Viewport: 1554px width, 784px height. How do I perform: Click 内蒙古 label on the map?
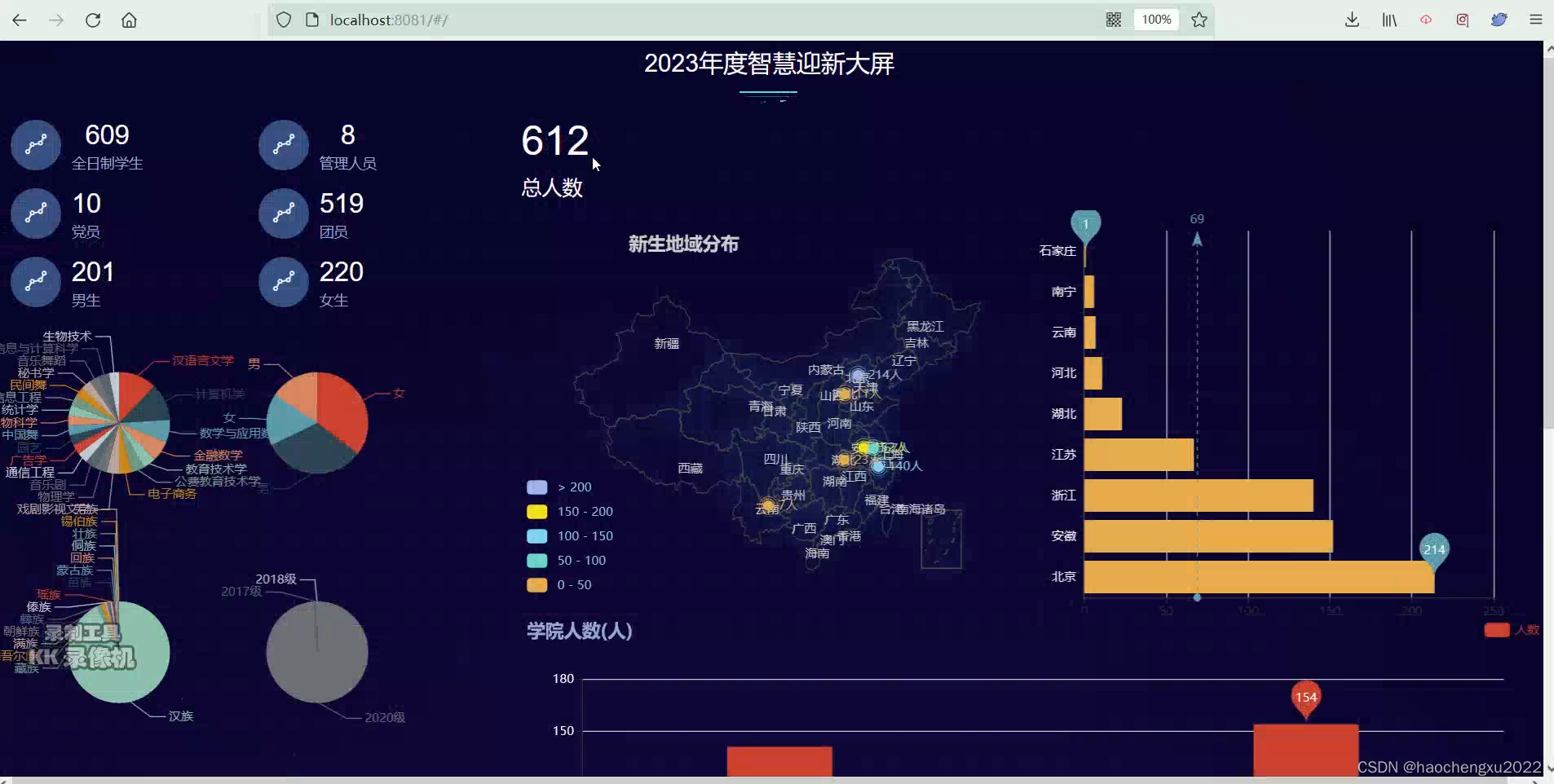826,370
